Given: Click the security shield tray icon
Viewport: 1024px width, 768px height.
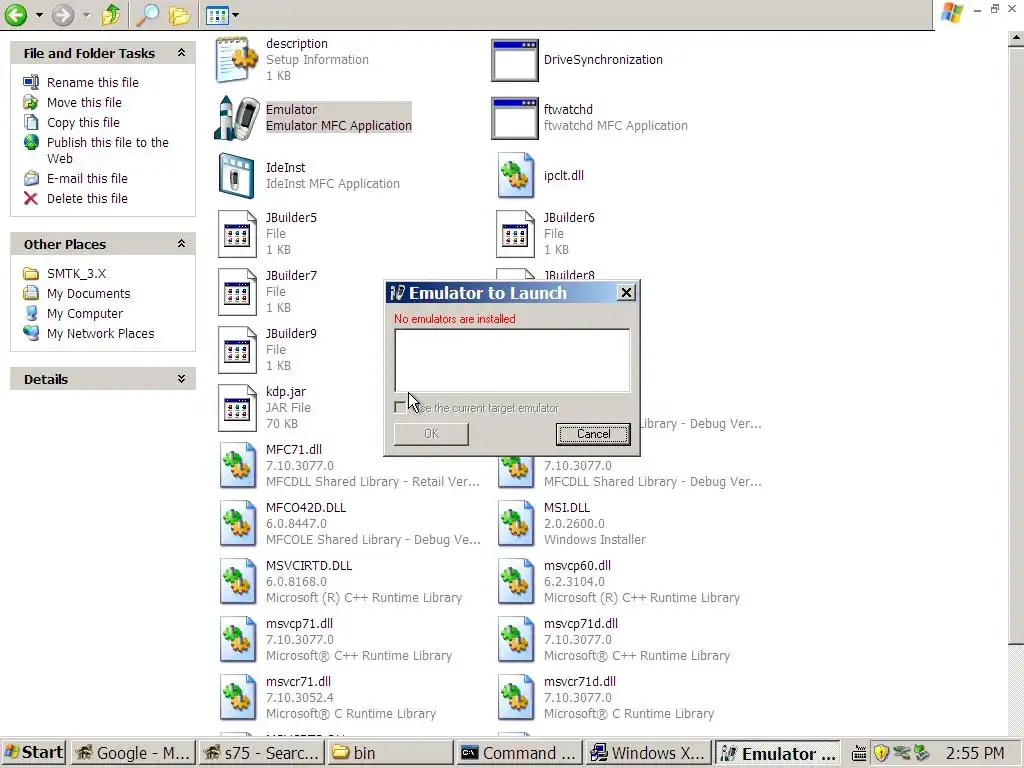Looking at the screenshot, I should pyautogui.click(x=881, y=754).
